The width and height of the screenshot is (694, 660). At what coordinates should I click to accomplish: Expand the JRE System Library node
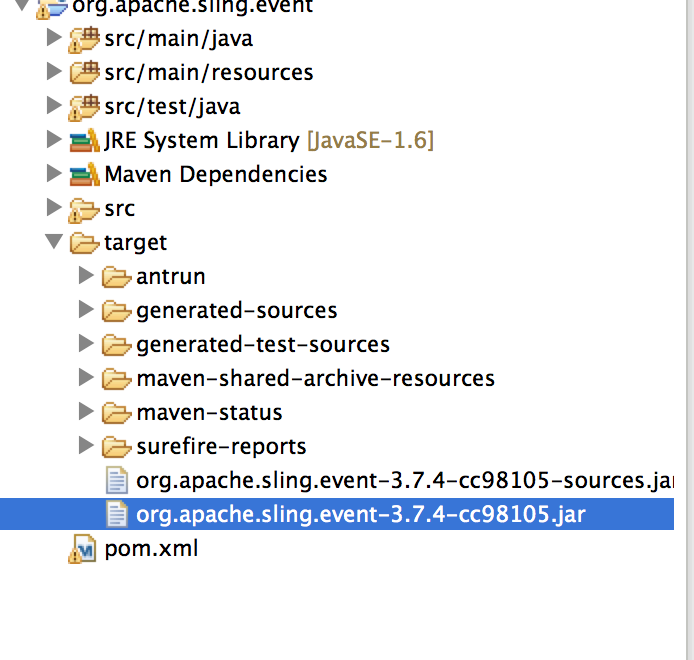click(54, 139)
